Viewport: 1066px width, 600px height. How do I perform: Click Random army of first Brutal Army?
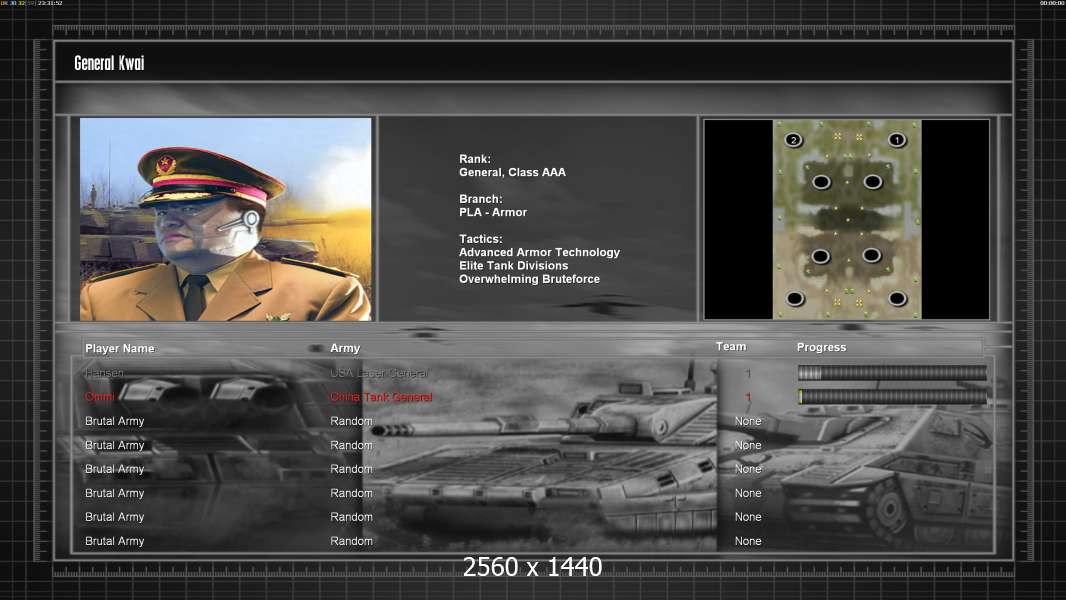point(351,421)
